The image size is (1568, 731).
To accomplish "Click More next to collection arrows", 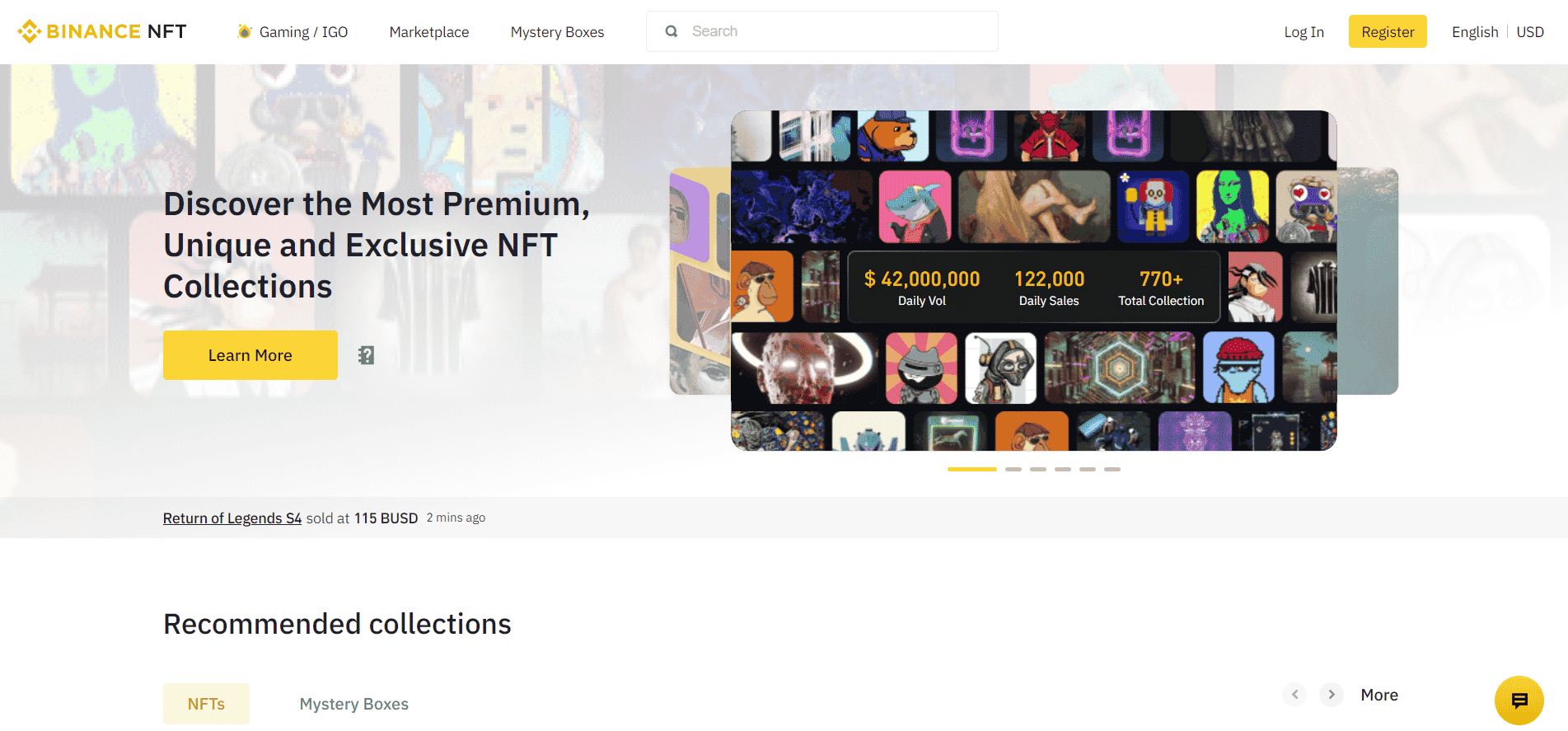I will click(x=1379, y=695).
